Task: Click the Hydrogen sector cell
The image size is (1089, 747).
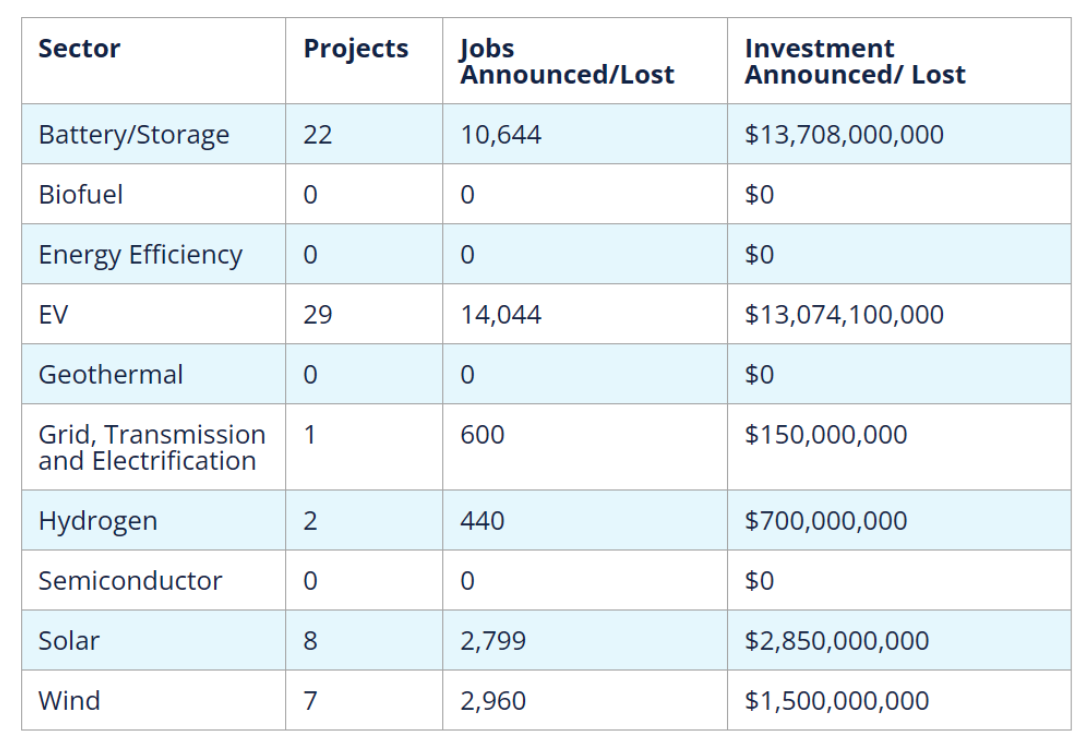Action: pos(97,521)
